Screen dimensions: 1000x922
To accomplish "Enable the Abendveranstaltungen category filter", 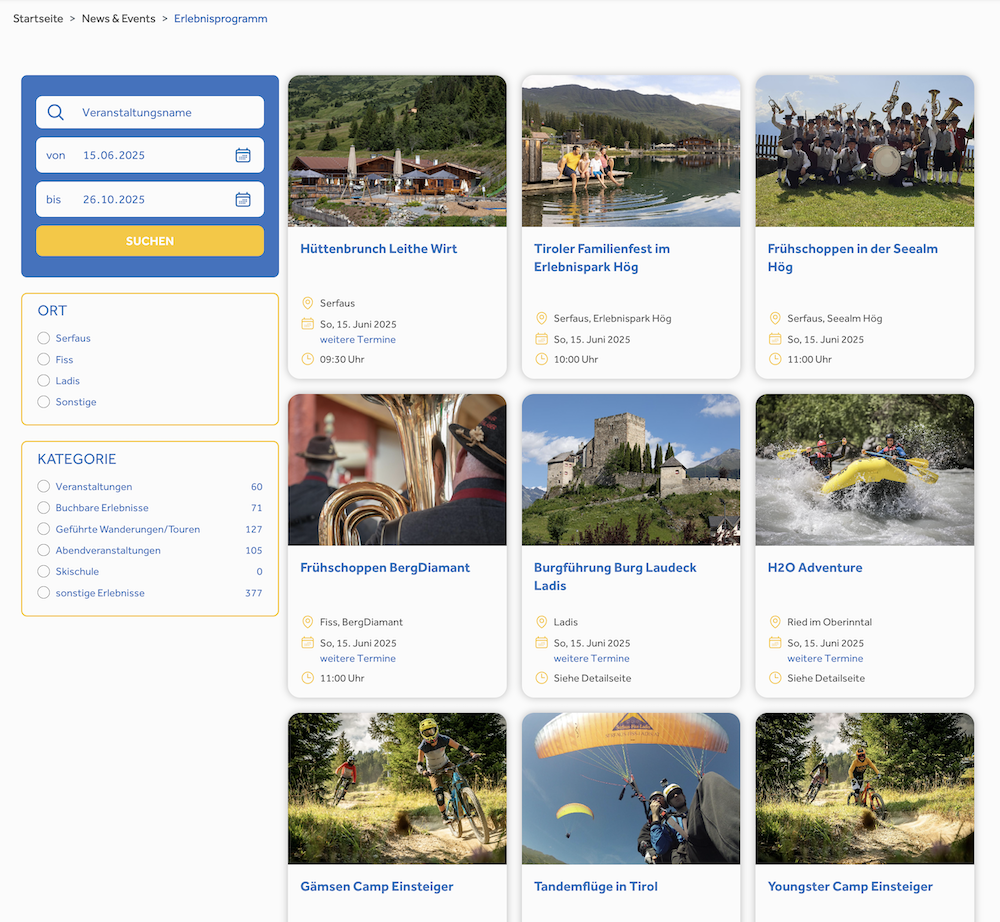I will 44,550.
